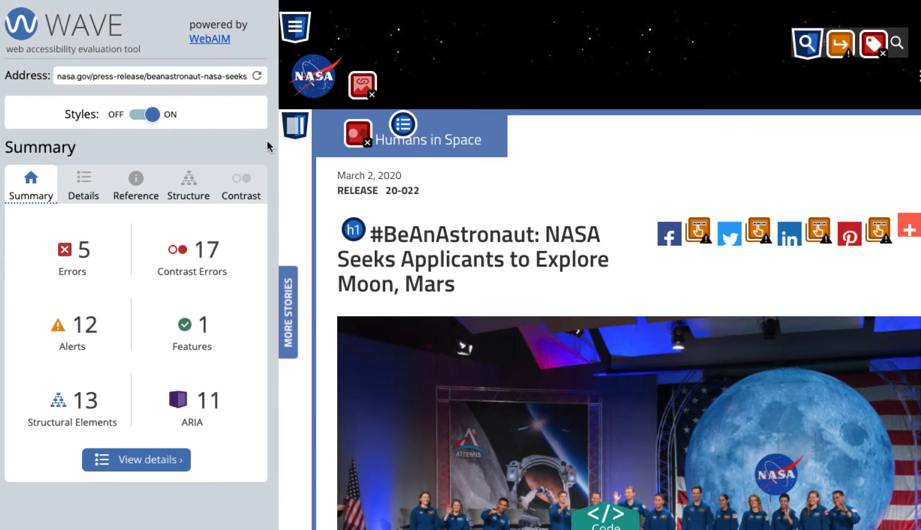Viewport: 921px width, 530px height.
Task: Pin the article on Pinterest
Action: [849, 236]
